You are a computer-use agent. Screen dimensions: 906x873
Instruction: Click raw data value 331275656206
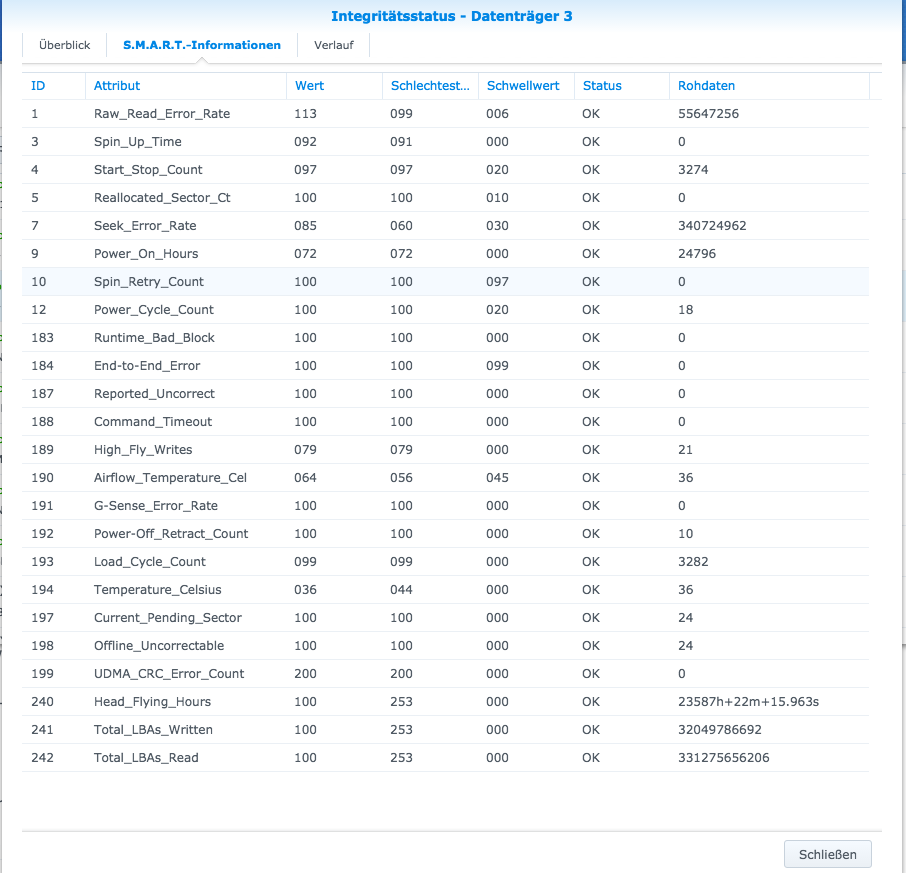(723, 758)
